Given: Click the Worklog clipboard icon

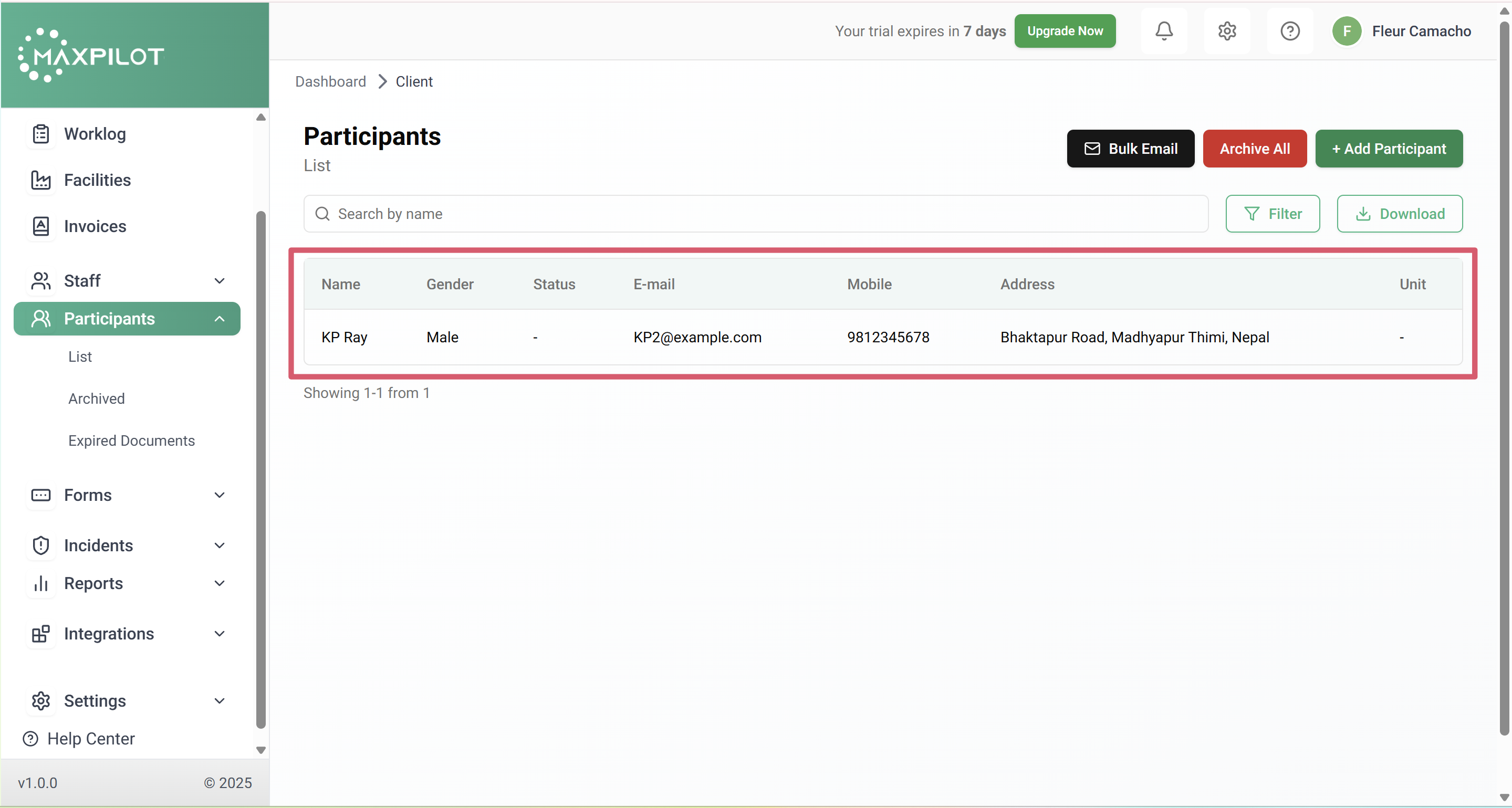Looking at the screenshot, I should pos(40,134).
